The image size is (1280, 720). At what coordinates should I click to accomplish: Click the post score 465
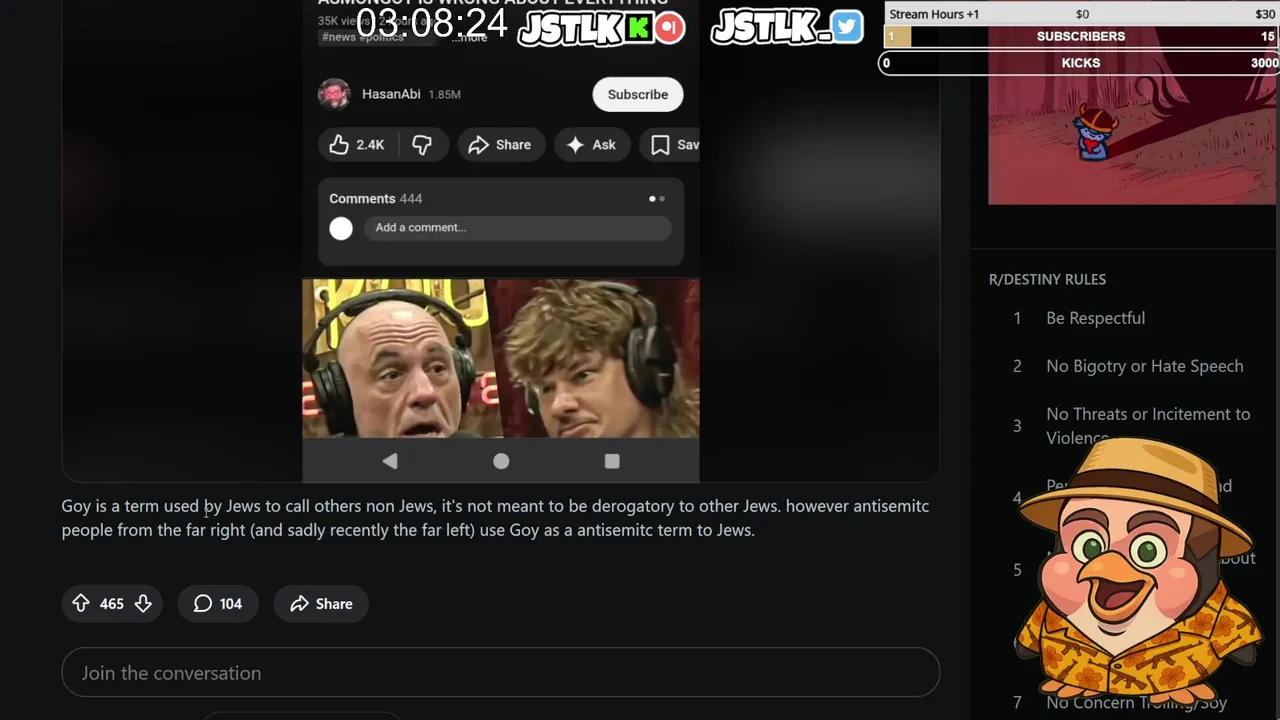(x=112, y=604)
